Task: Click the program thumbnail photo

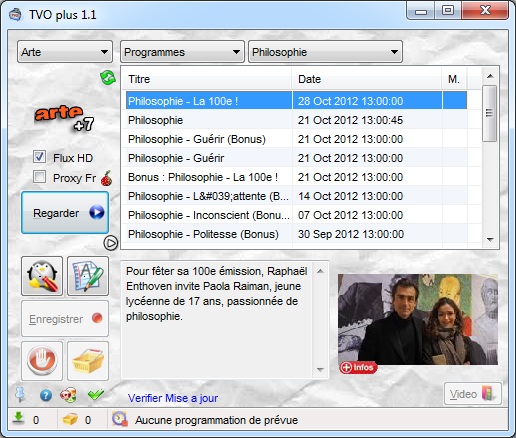Action: [418, 319]
